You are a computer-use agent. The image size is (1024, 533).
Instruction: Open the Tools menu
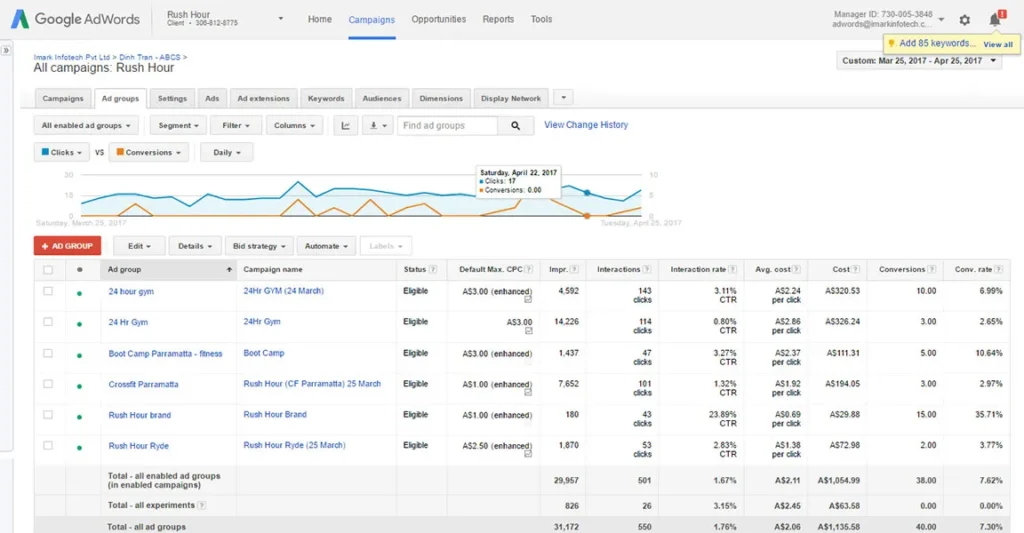tap(541, 19)
